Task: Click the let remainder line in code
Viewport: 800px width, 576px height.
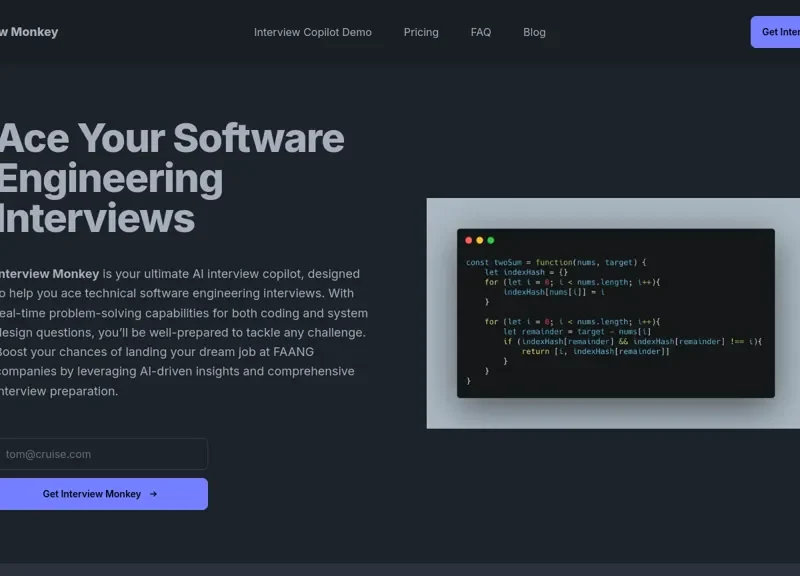Action: (580, 331)
